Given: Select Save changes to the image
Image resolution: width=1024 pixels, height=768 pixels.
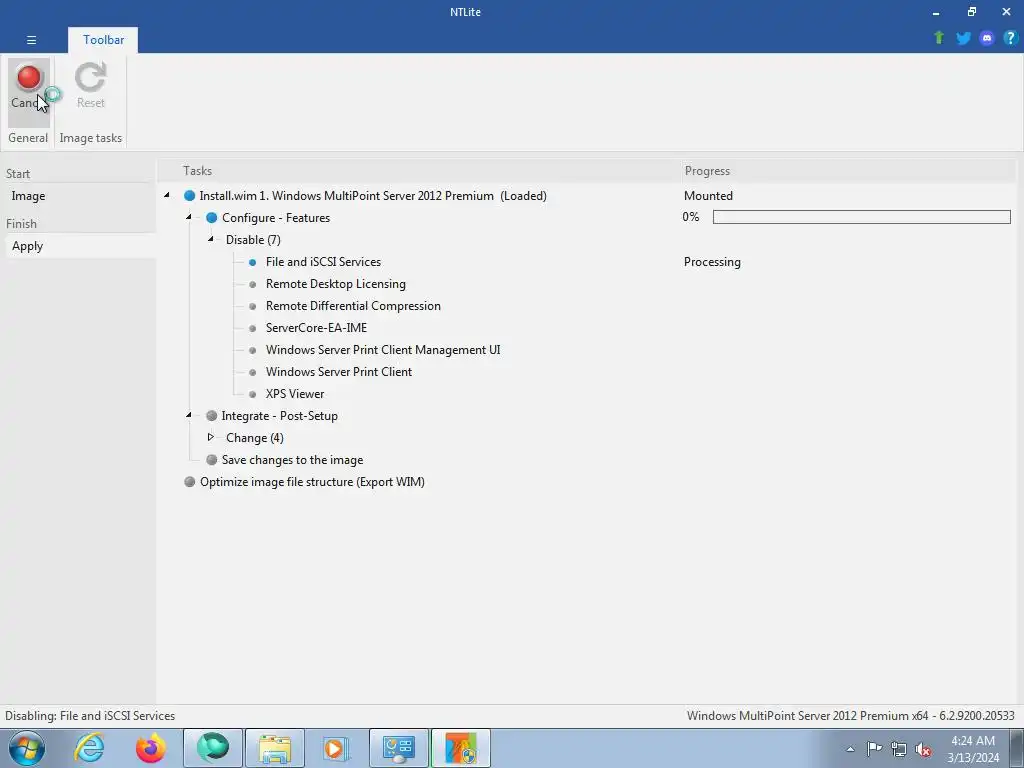Looking at the screenshot, I should (x=292, y=460).
